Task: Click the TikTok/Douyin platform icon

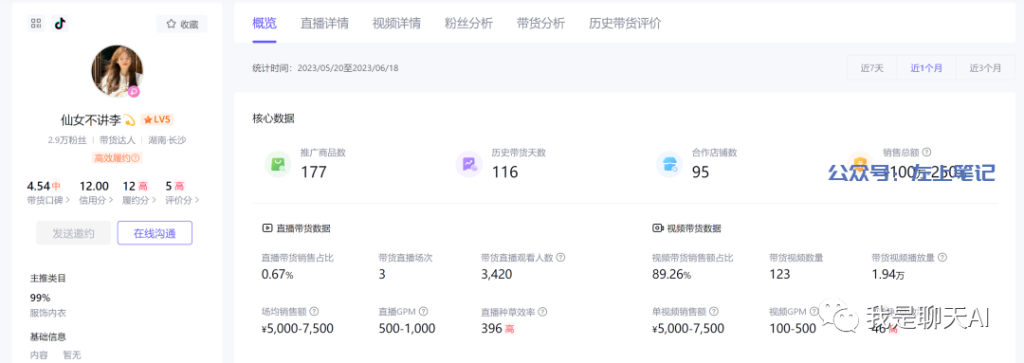Action: [60, 24]
